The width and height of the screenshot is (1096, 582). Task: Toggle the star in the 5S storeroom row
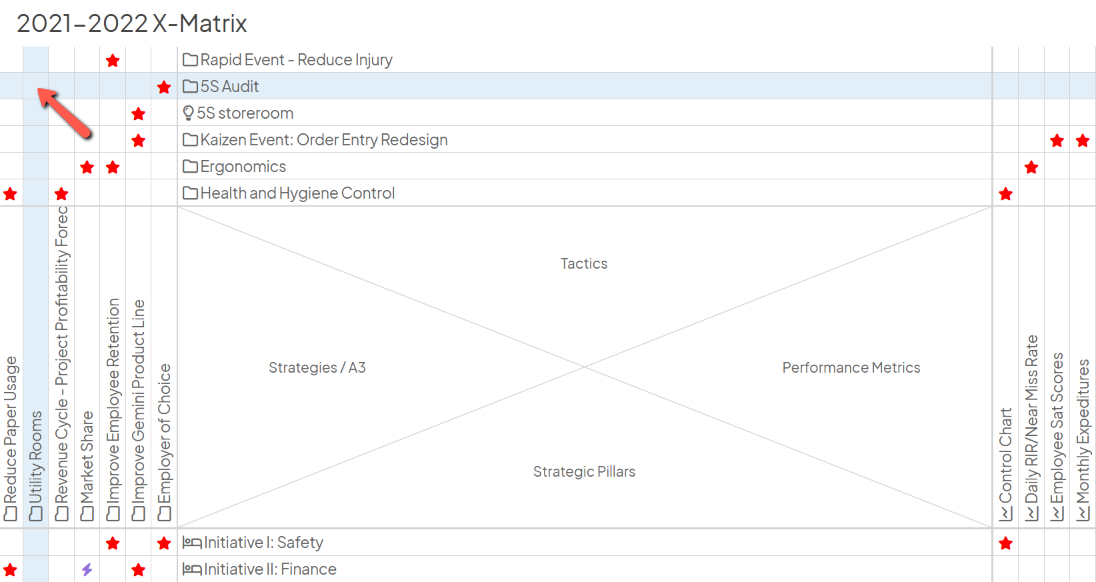point(138,114)
